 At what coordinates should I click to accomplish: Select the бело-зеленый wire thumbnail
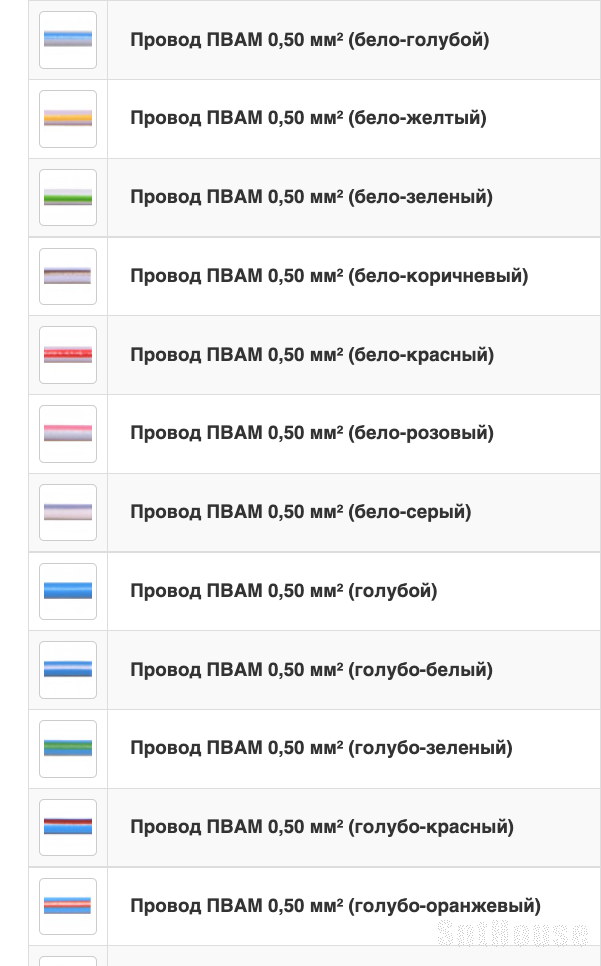coord(68,198)
